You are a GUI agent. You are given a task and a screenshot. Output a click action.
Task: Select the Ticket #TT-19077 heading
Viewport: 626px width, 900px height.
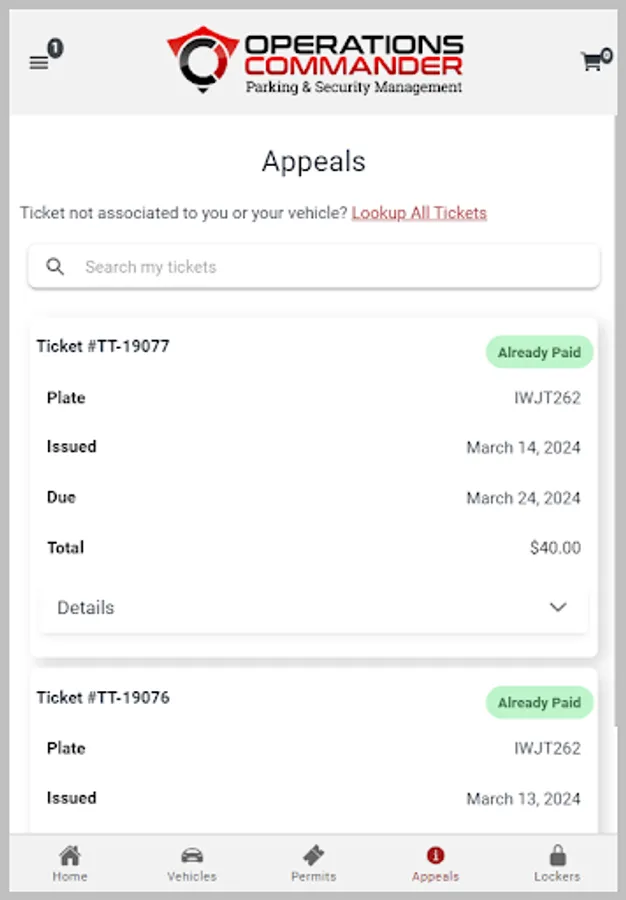coord(103,346)
